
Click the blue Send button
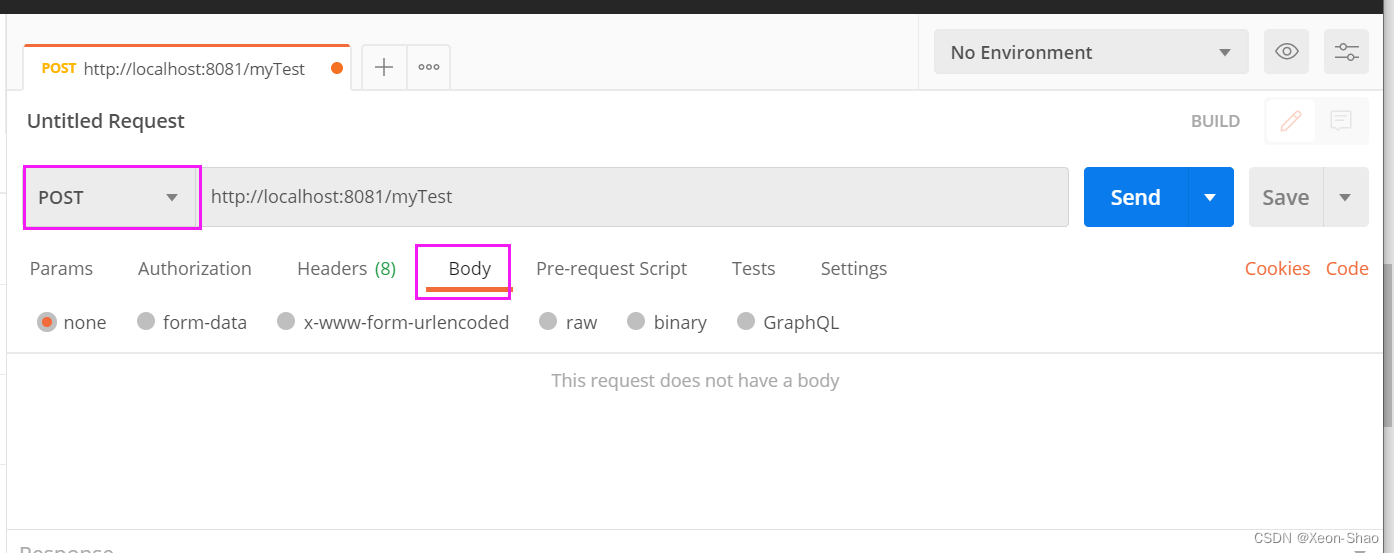[1136, 197]
